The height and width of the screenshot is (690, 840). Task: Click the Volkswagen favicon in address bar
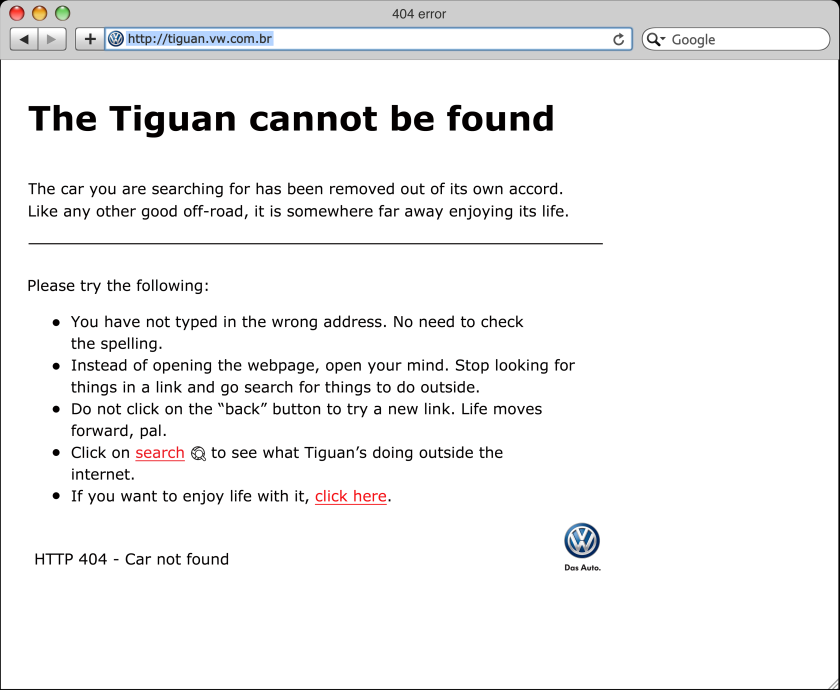tap(116, 39)
